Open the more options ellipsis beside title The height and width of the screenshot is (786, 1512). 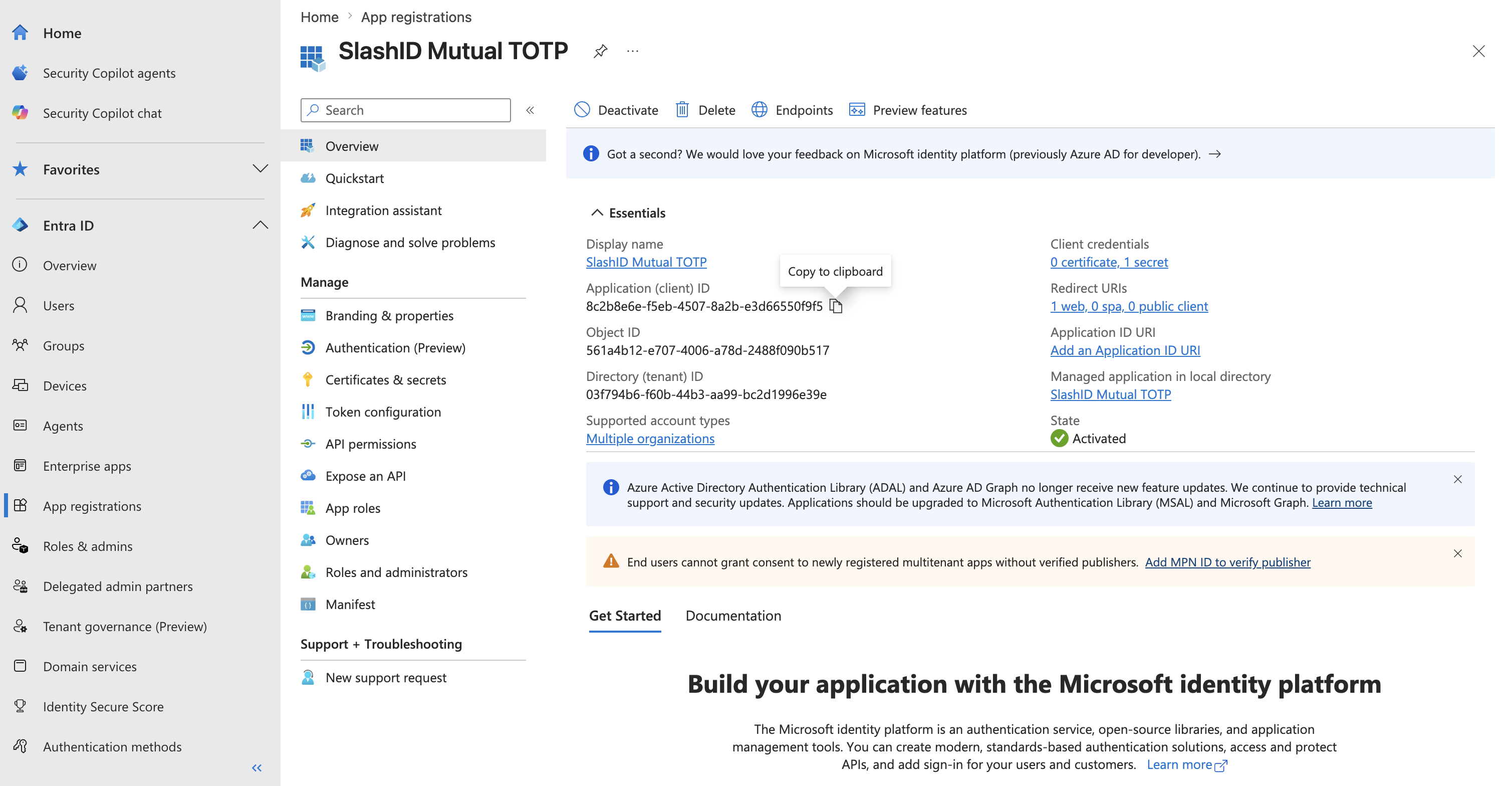[632, 51]
